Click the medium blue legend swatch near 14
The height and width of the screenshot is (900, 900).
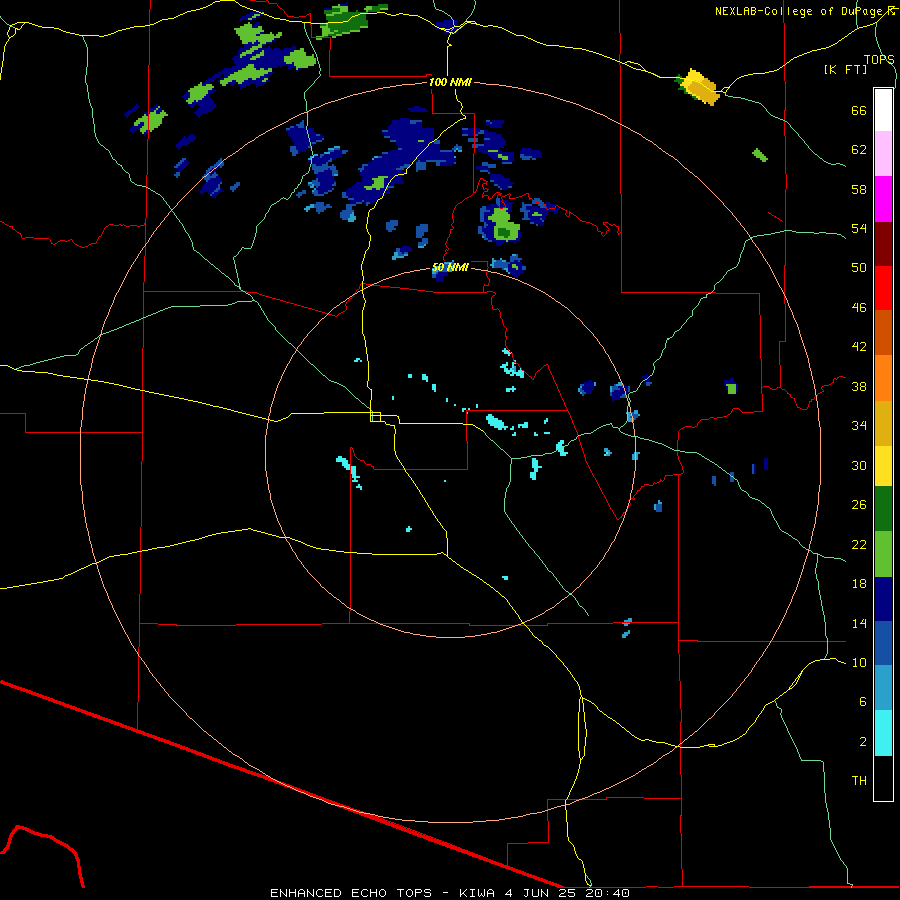(883, 643)
